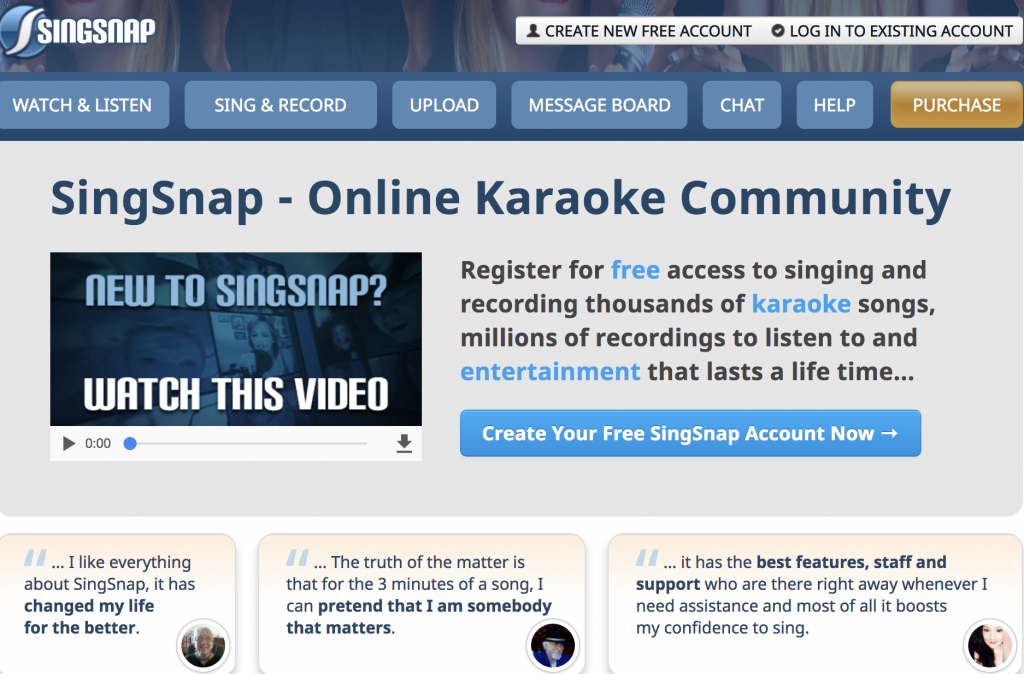This screenshot has height=674, width=1024.
Task: Click the 'entertainment' highlighted word
Action: tap(551, 372)
